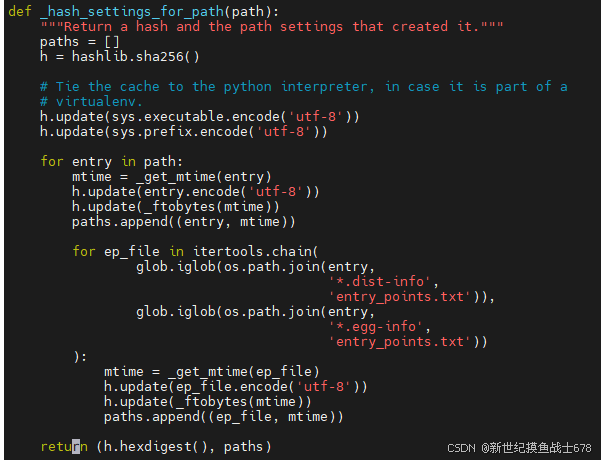Image resolution: width=601 pixels, height=460 pixels.
Task: Click the line "mtime = _get_mtime(ep_file)"
Action: pyautogui.click(x=212, y=371)
